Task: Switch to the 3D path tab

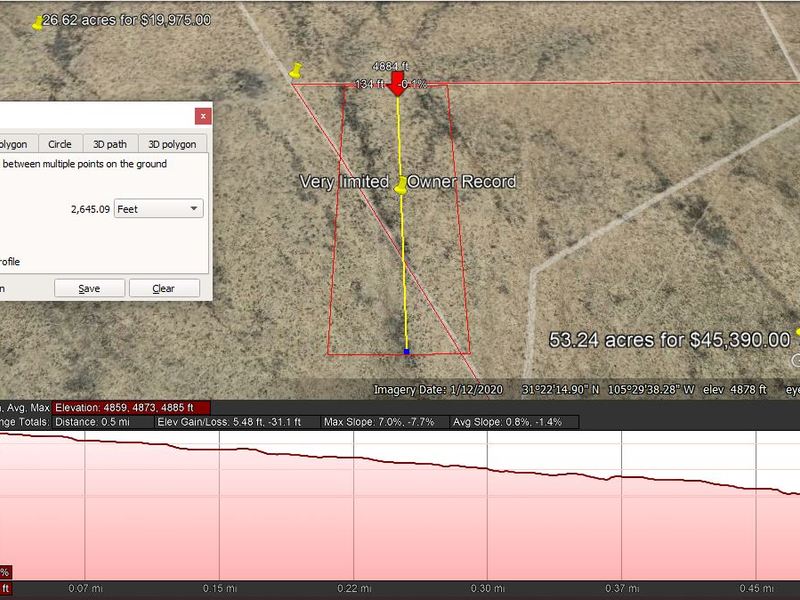Action: [110, 143]
